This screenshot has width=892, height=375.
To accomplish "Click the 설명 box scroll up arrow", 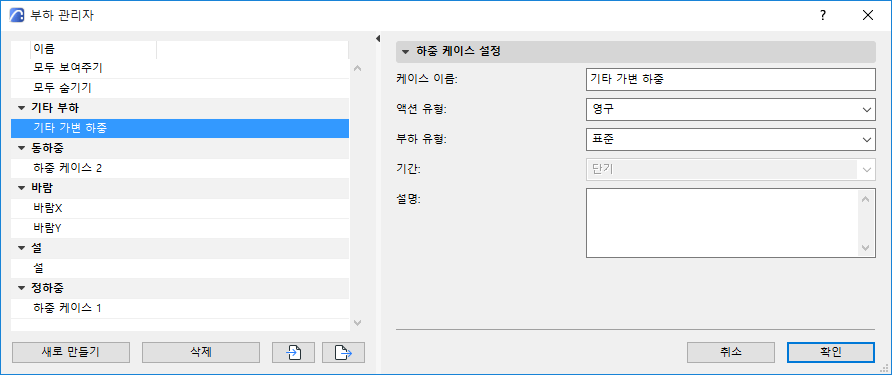I will click(x=865, y=199).
